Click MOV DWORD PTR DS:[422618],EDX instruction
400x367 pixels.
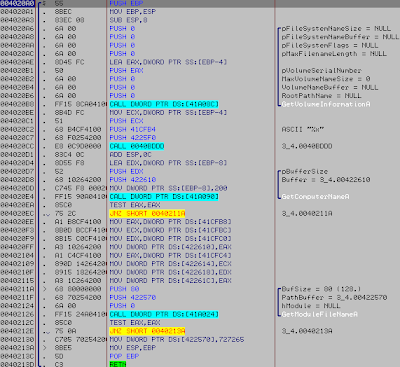170,272
